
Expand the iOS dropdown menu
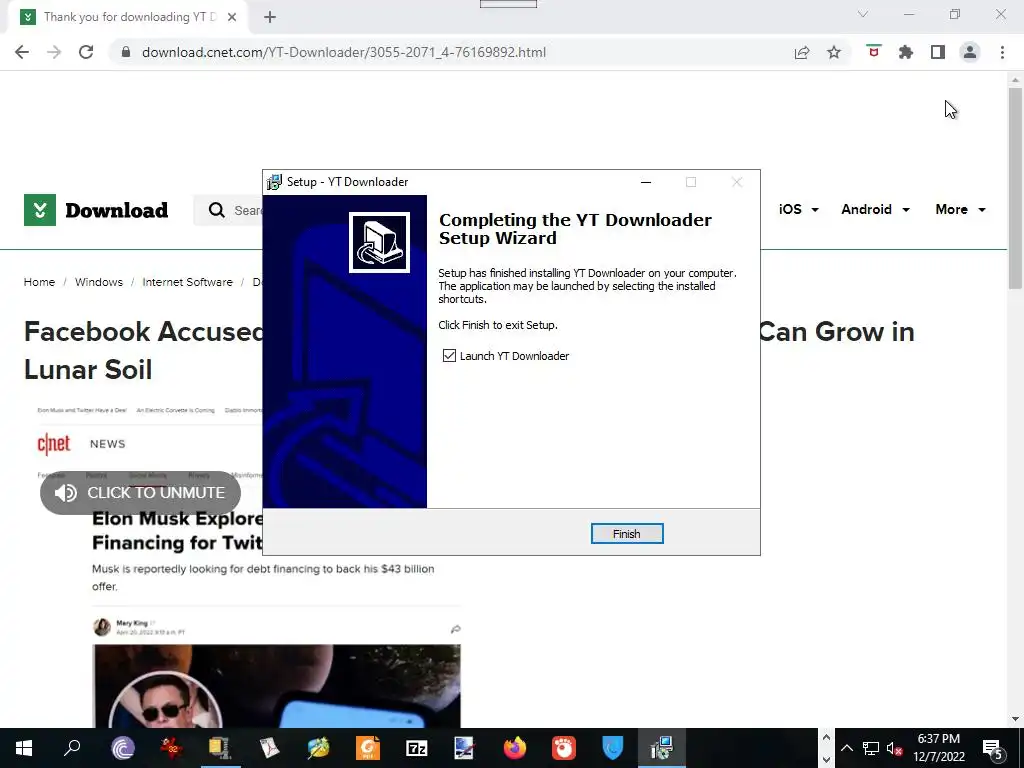click(x=798, y=210)
